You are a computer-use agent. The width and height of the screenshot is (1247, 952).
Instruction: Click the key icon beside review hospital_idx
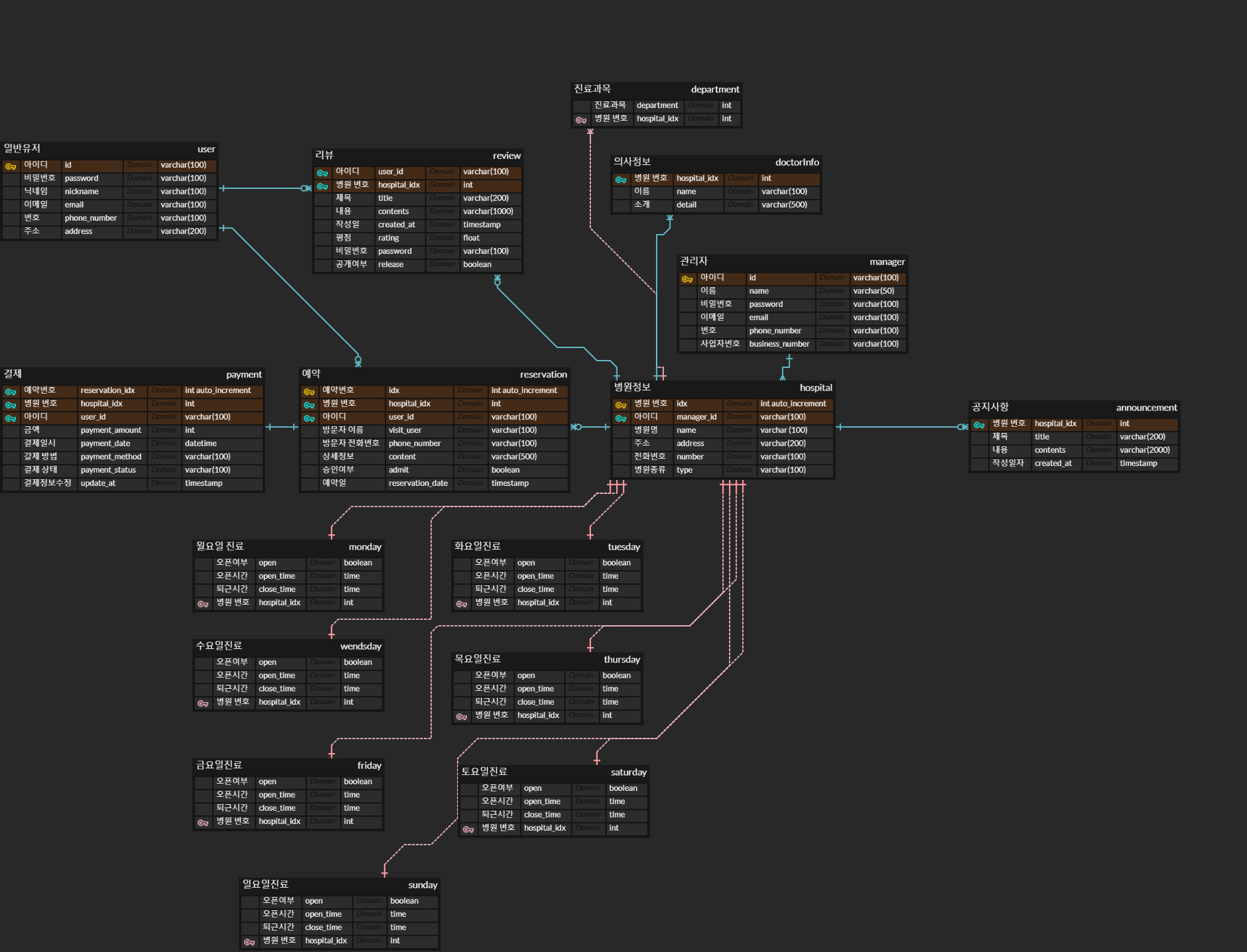322,186
